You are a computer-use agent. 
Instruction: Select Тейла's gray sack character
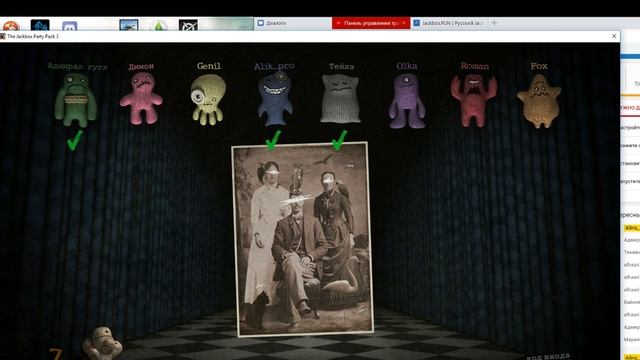(340, 98)
